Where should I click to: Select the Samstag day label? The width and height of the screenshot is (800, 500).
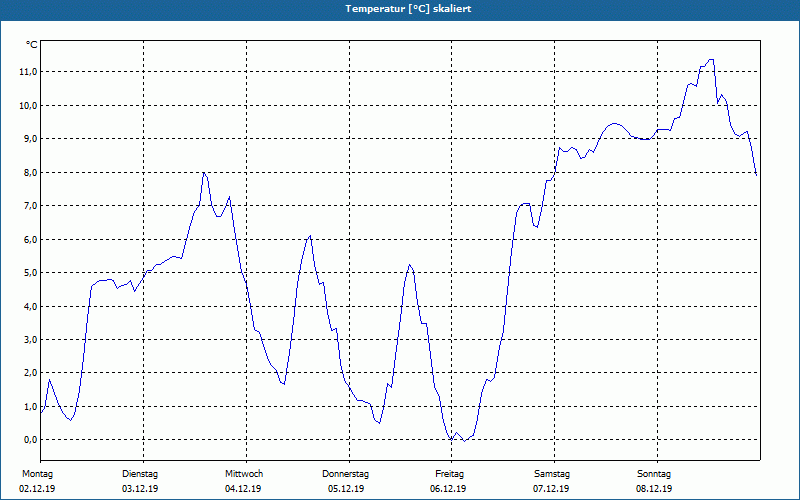coord(552,474)
